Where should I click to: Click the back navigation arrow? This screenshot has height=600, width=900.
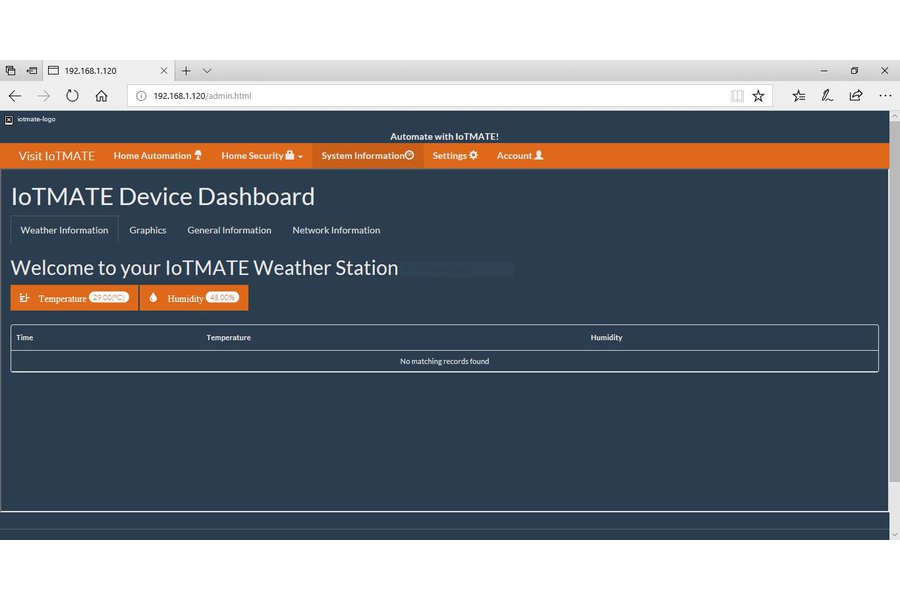point(15,96)
